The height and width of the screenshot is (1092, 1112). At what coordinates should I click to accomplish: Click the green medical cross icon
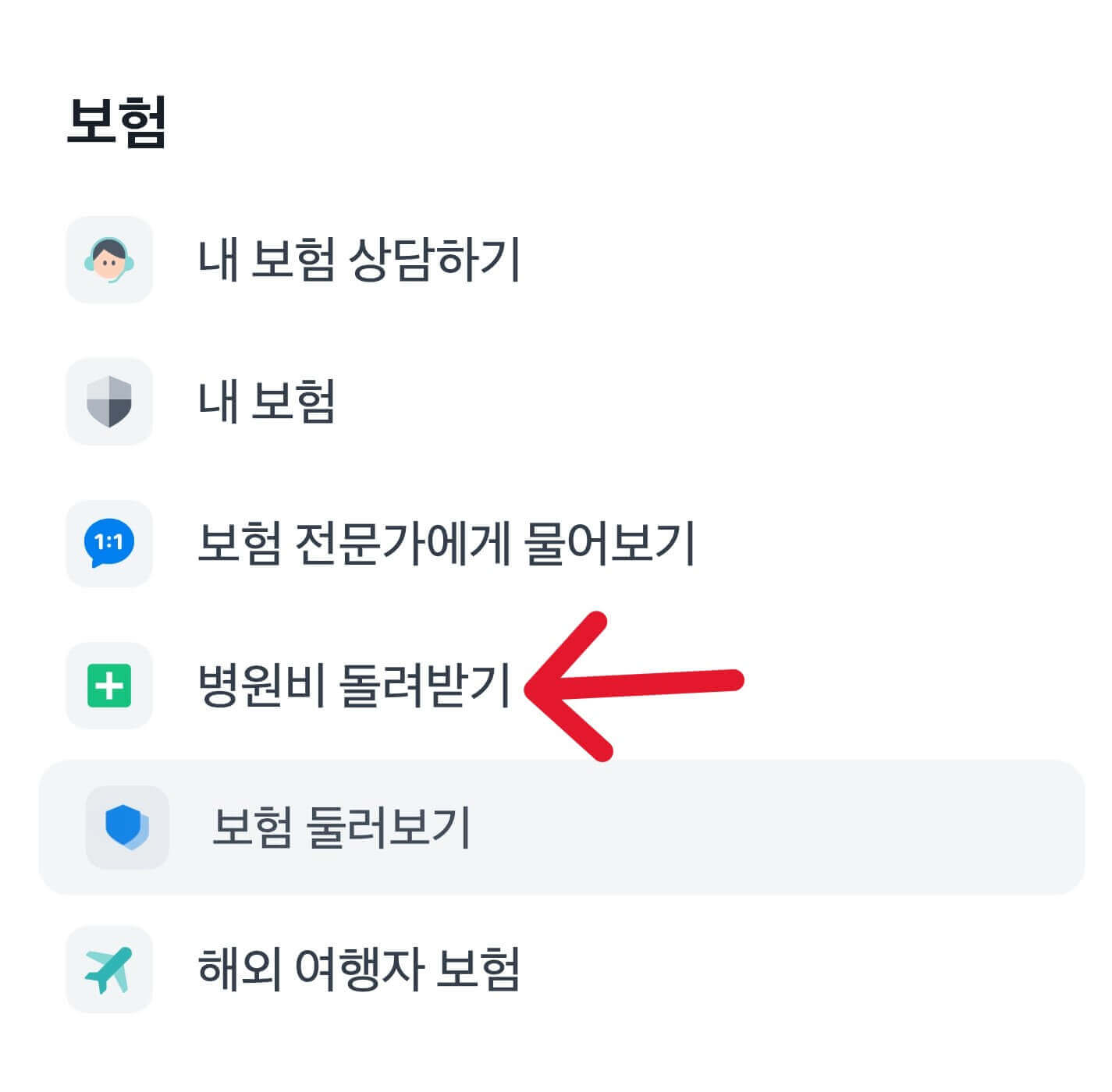coord(110,686)
